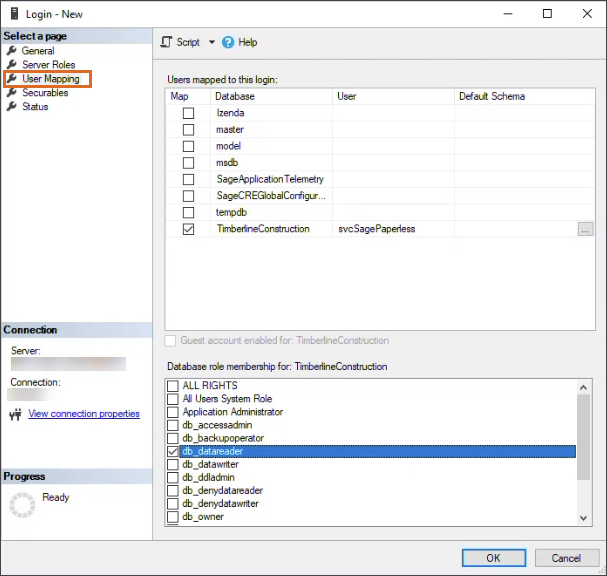Click the wrench icon beside Status
This screenshot has height=576, width=607.
[x=12, y=106]
